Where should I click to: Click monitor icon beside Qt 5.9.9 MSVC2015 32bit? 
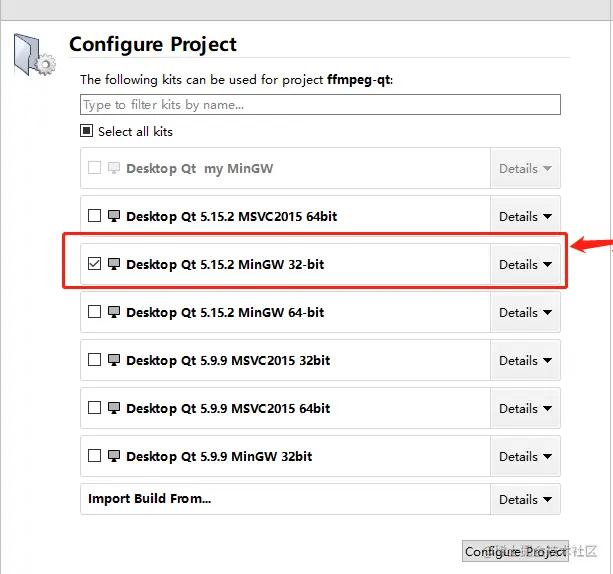click(114, 360)
